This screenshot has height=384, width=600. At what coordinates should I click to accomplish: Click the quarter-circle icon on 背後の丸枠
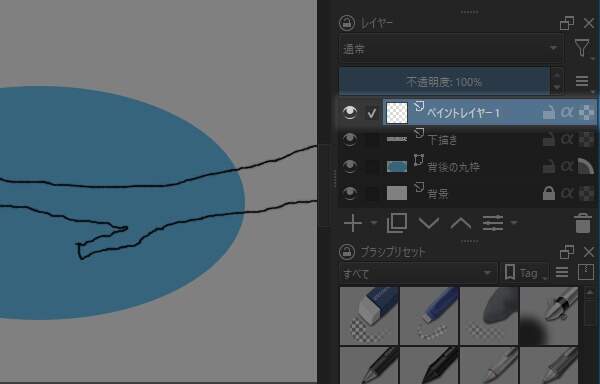pyautogui.click(x=586, y=166)
